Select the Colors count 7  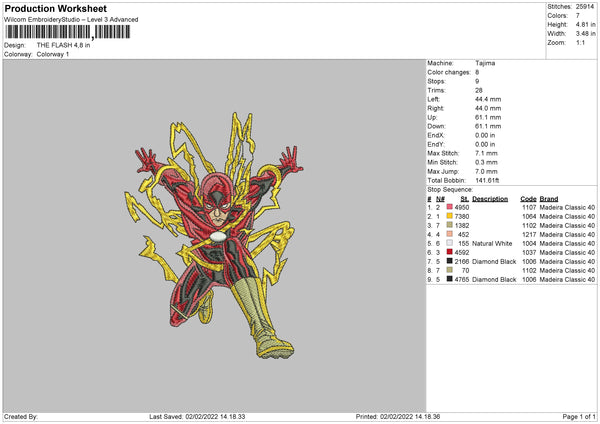pos(578,16)
